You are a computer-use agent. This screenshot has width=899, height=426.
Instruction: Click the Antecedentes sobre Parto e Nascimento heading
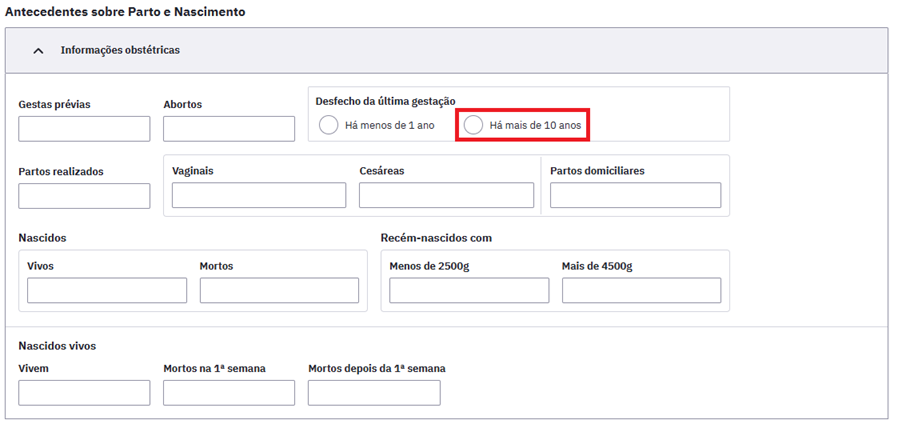pos(125,12)
